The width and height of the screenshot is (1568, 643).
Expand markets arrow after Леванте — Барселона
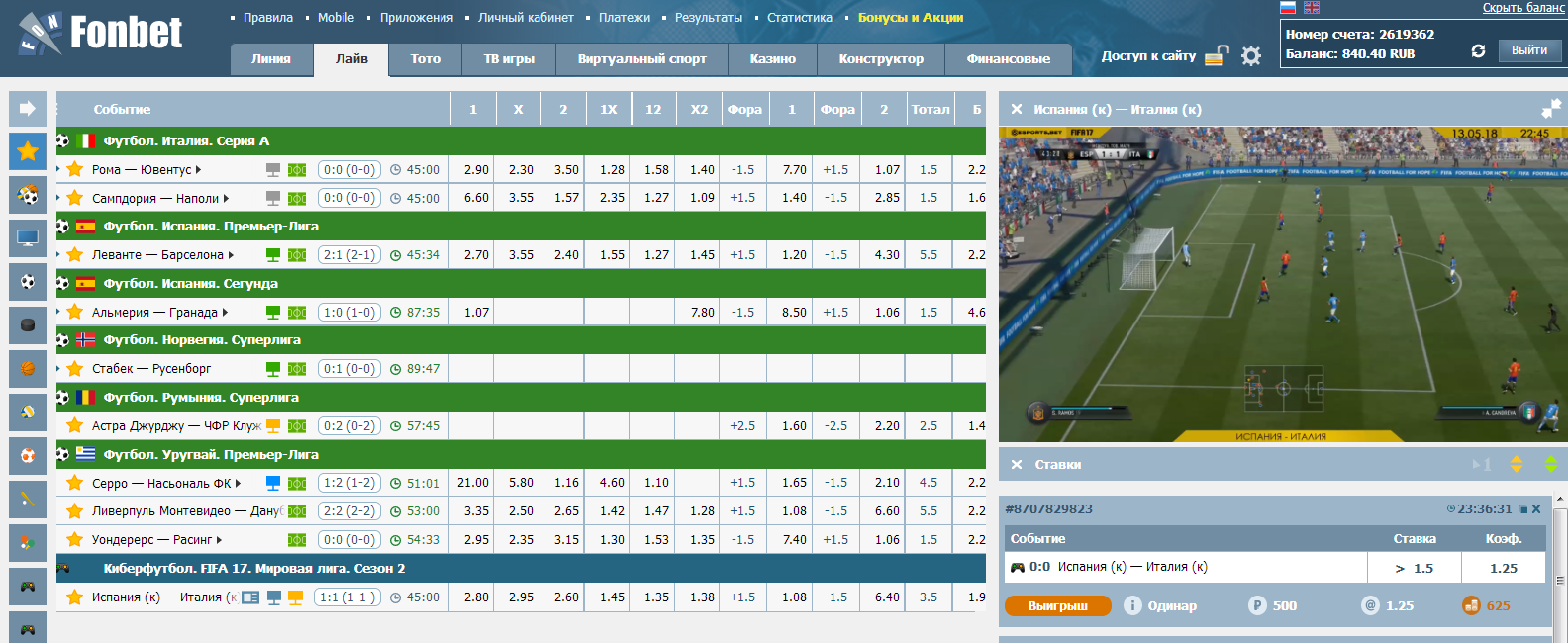click(x=231, y=255)
